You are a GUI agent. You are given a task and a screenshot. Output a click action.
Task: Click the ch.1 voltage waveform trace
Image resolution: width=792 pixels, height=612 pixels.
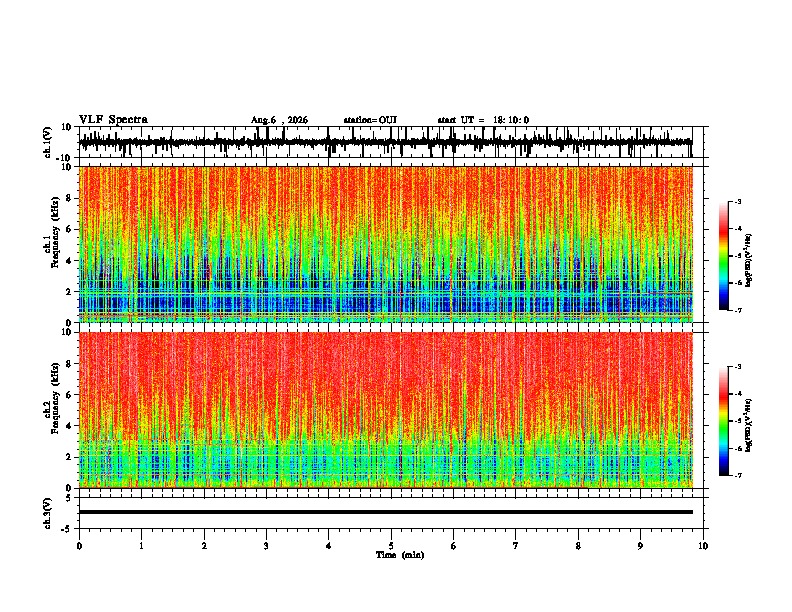pyautogui.click(x=386, y=142)
